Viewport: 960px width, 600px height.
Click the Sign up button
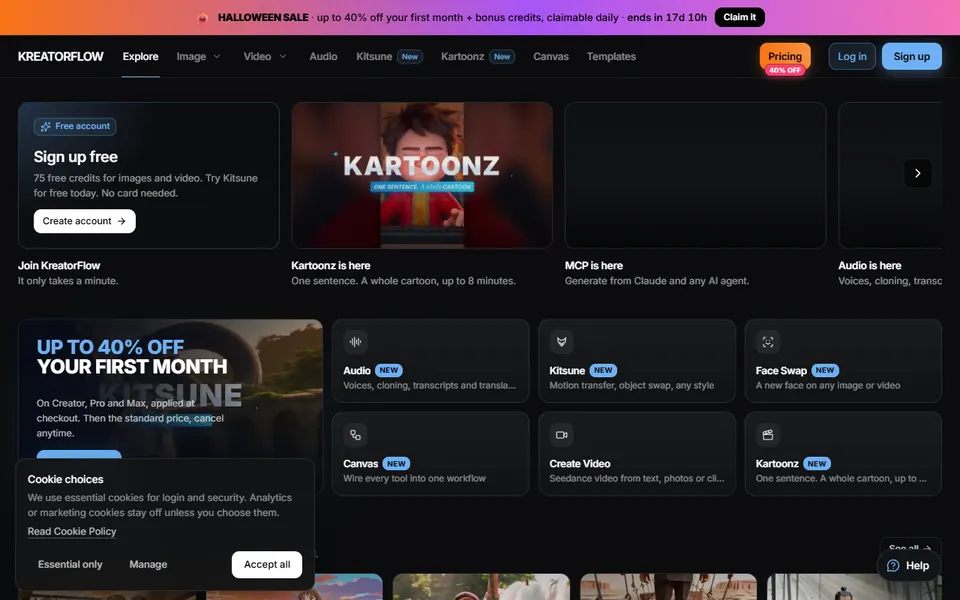click(912, 56)
